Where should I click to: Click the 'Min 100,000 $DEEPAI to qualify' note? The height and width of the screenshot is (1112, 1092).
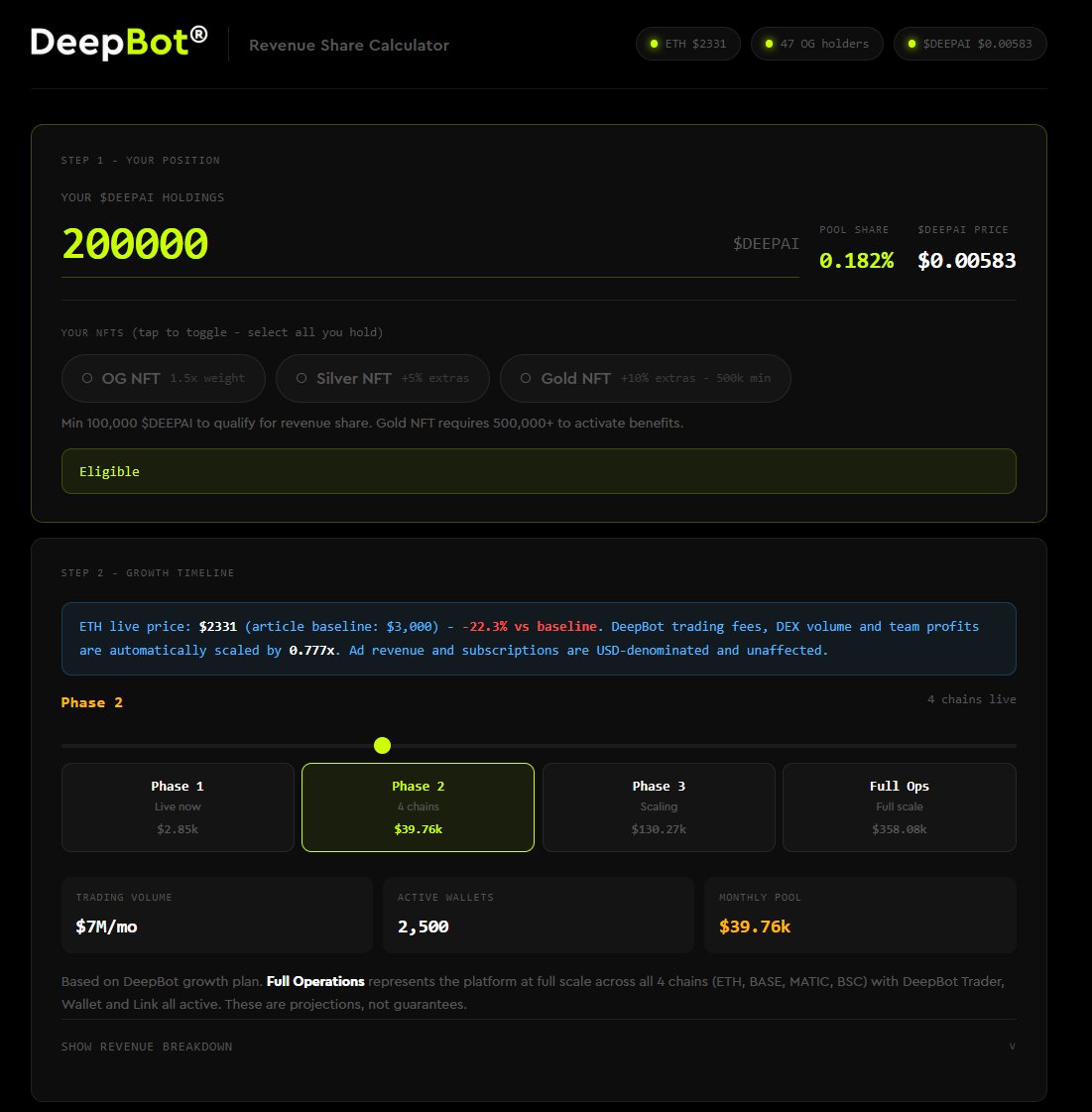(x=372, y=424)
